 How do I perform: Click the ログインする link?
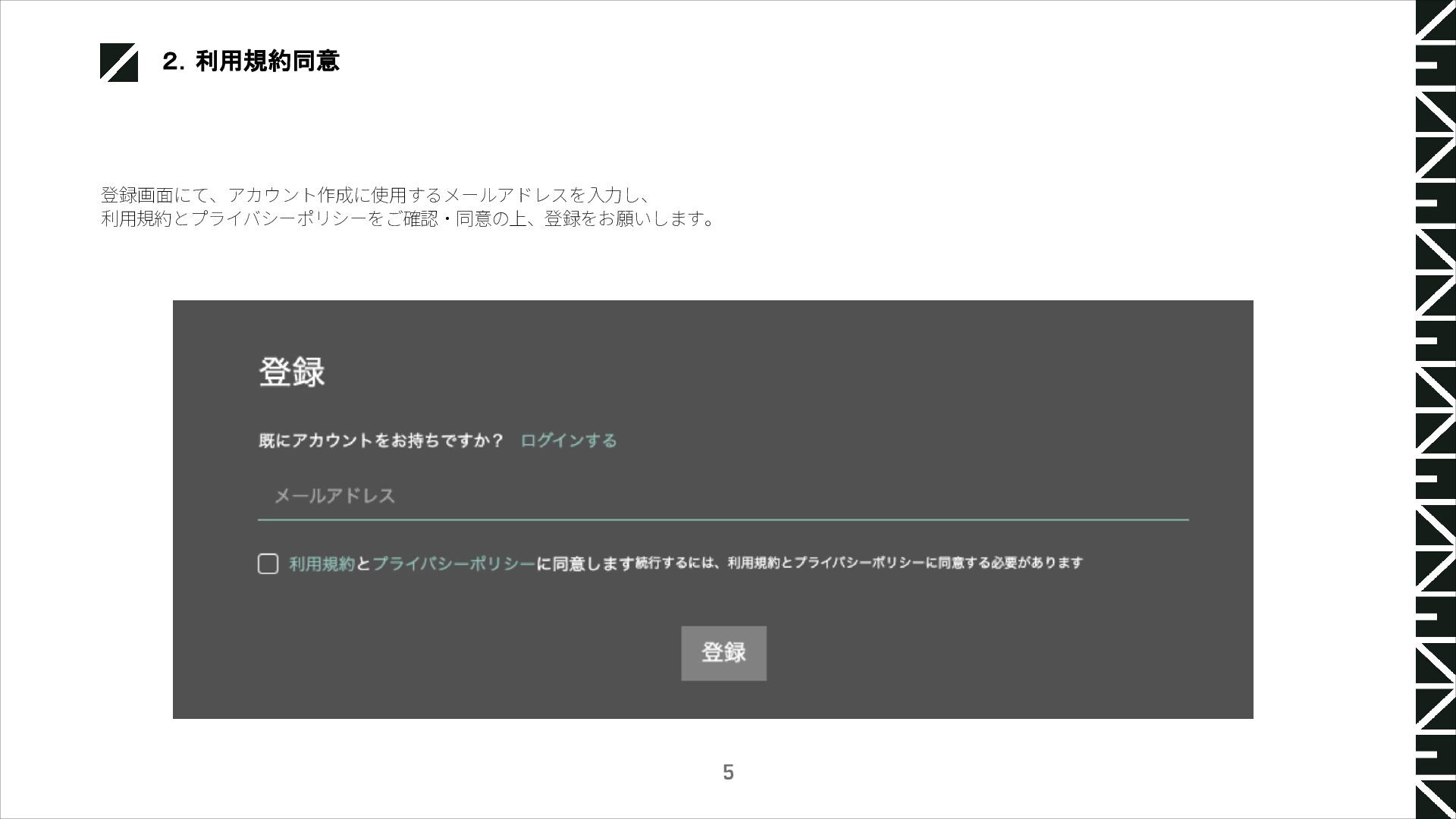[x=568, y=441]
